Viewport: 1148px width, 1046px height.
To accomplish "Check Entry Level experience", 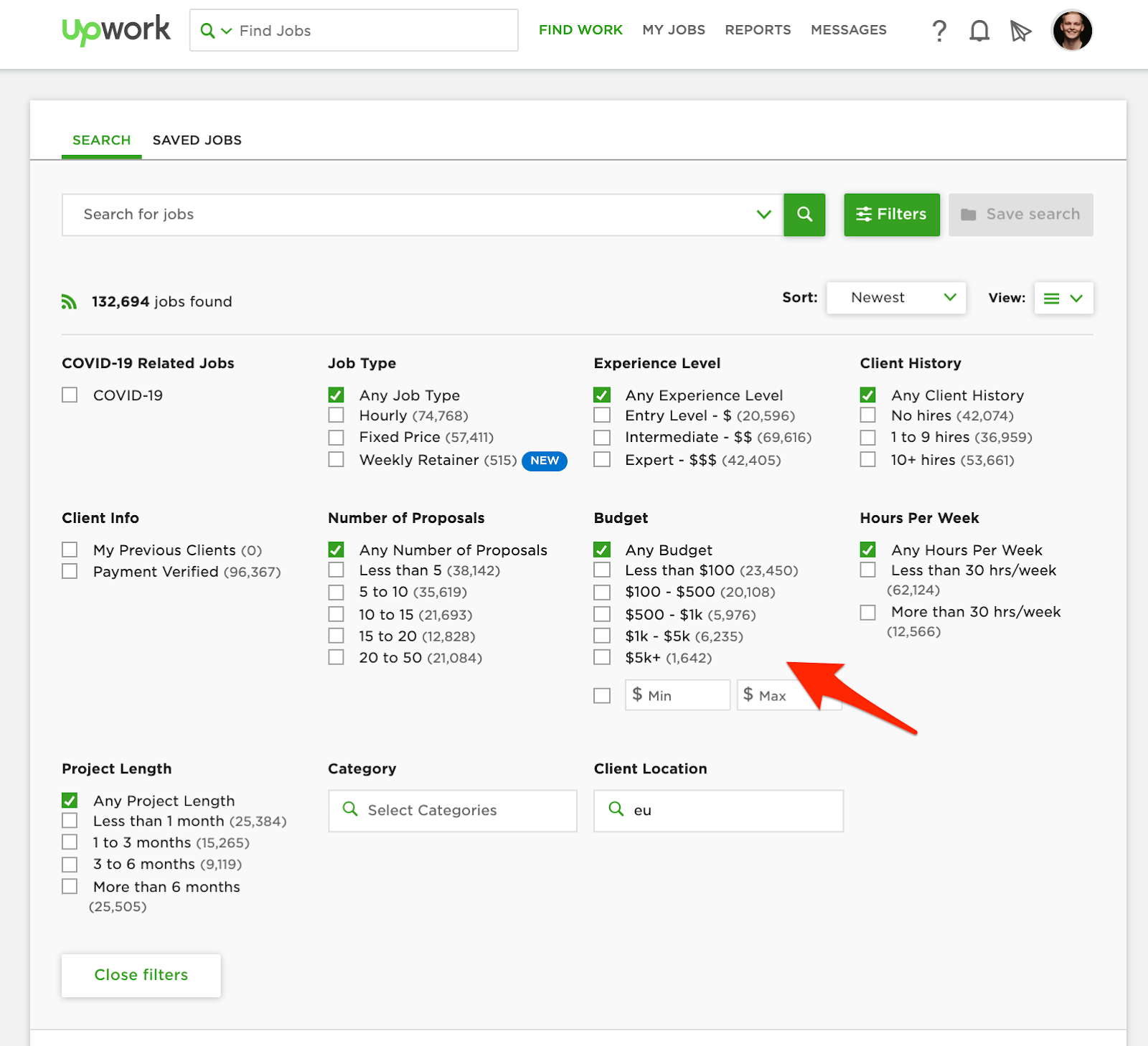I will 602,415.
